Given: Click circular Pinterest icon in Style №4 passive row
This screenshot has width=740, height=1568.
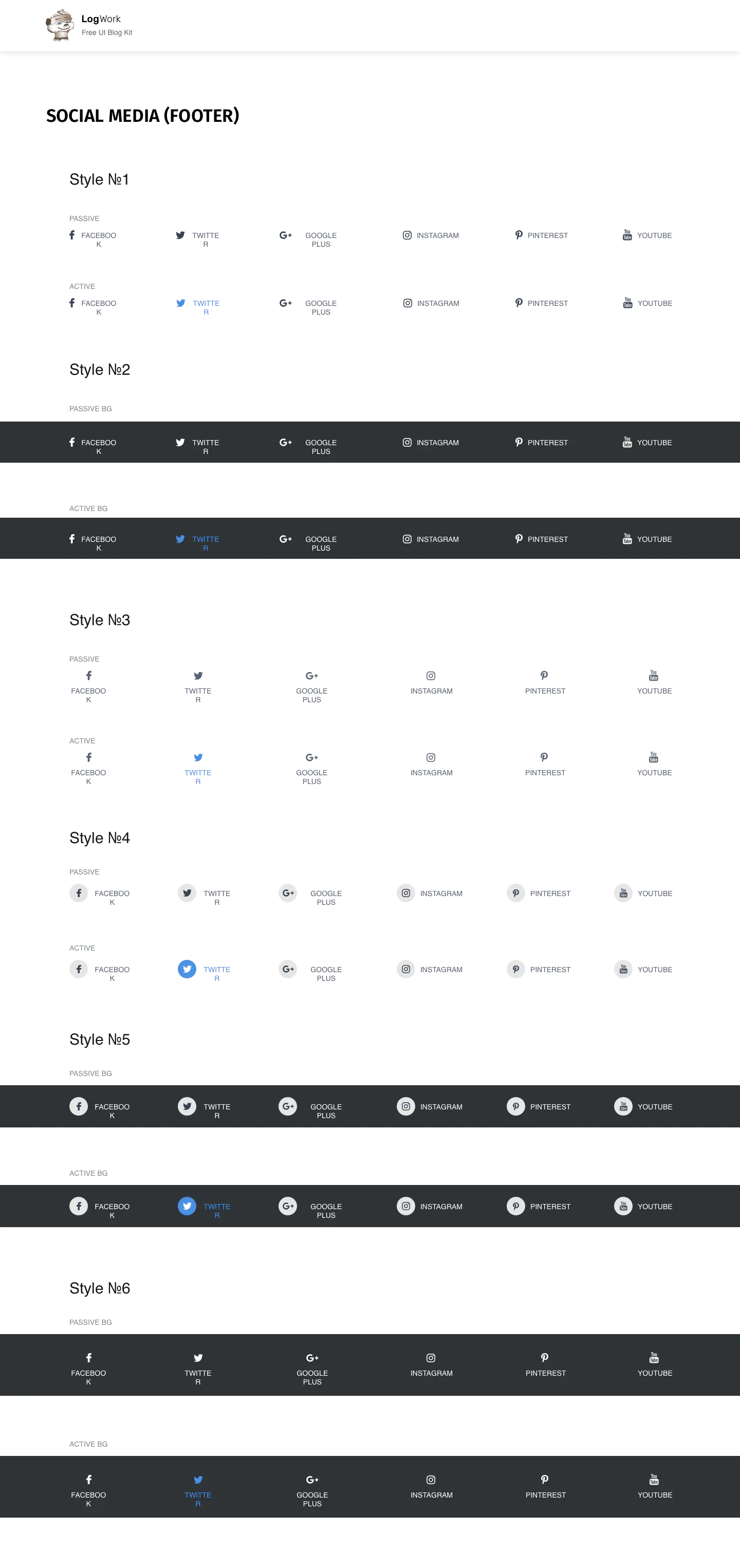Looking at the screenshot, I should tap(515, 893).
